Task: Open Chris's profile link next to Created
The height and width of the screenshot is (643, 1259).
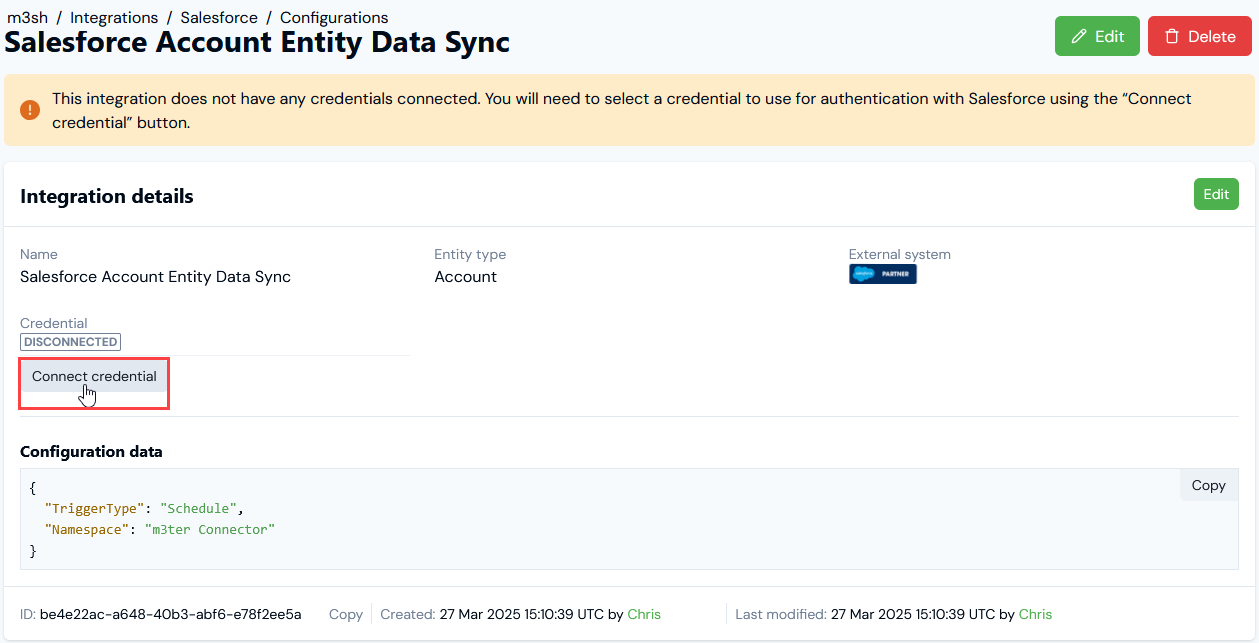Action: [644, 614]
